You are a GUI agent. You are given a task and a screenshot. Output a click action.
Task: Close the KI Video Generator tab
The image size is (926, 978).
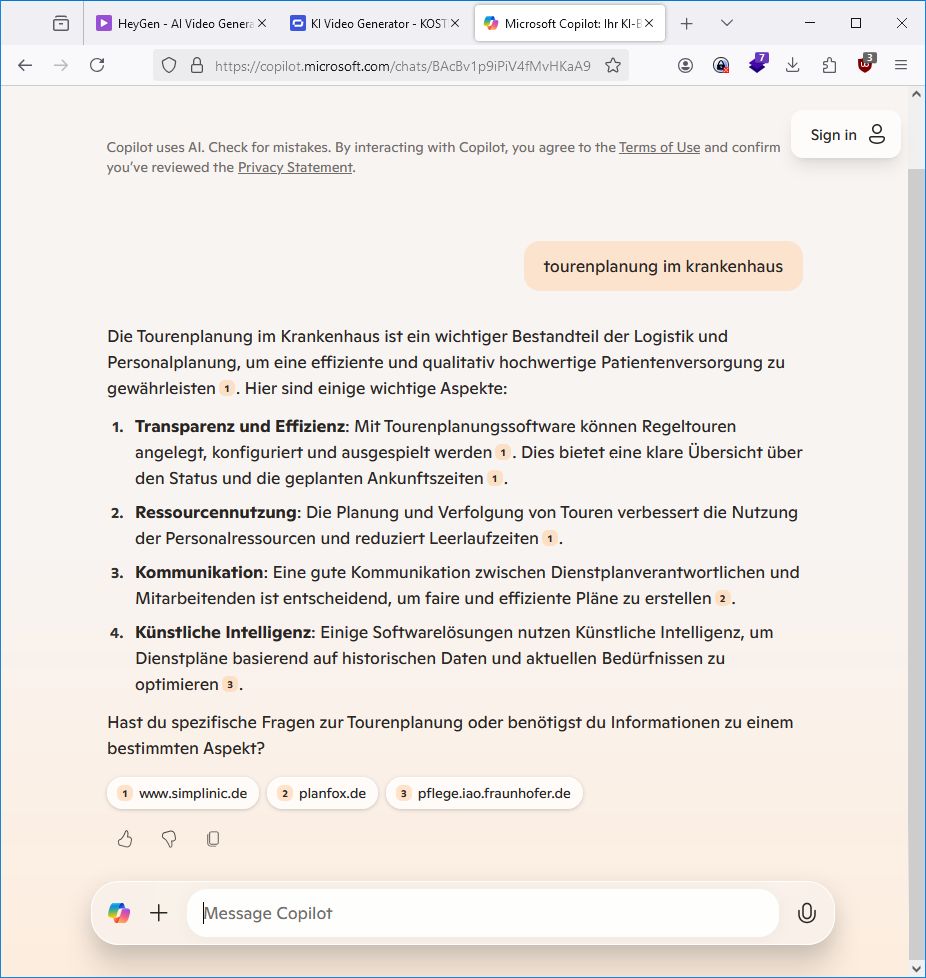point(455,24)
